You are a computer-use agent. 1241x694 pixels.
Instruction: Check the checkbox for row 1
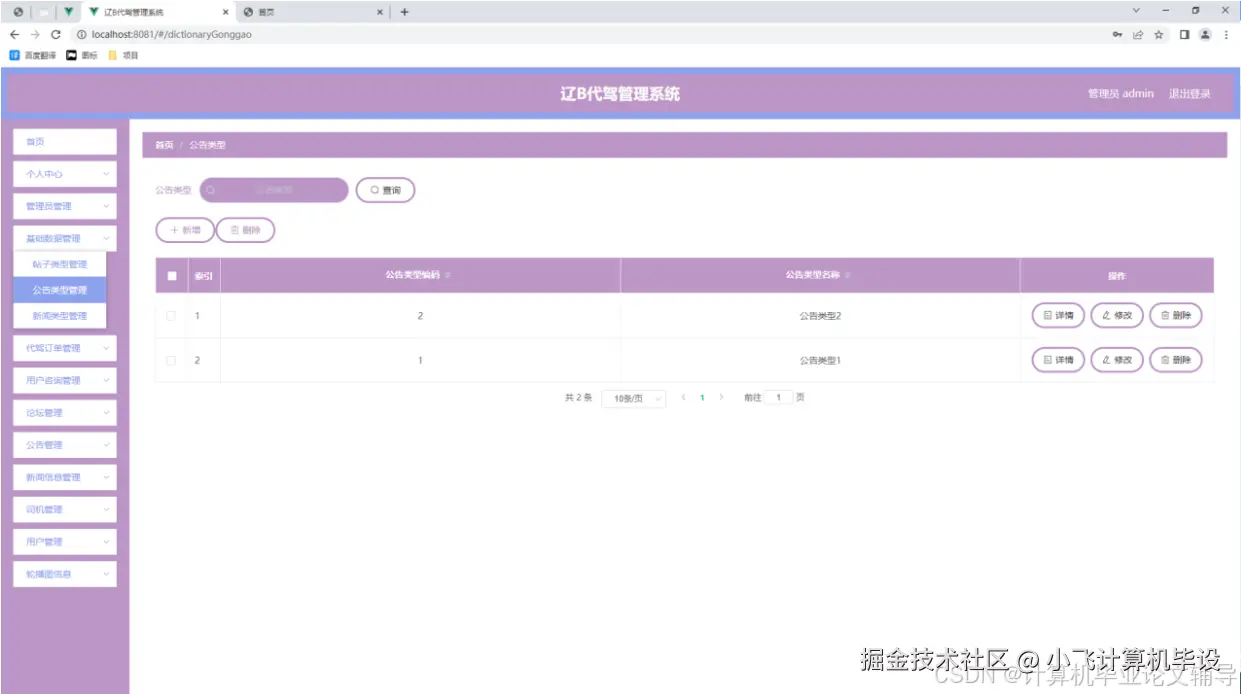(171, 316)
